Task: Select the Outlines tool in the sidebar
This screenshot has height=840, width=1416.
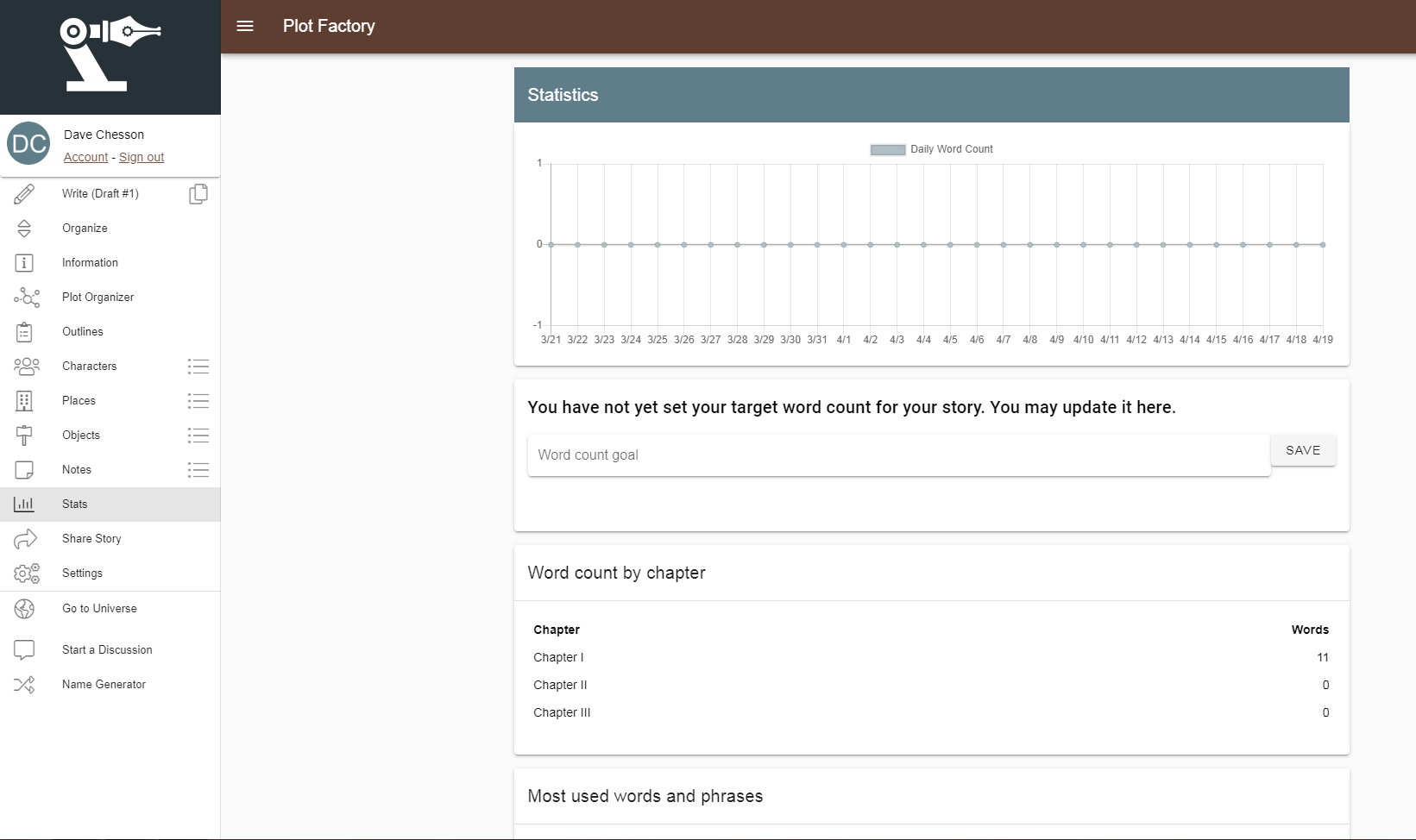Action: [x=82, y=331]
